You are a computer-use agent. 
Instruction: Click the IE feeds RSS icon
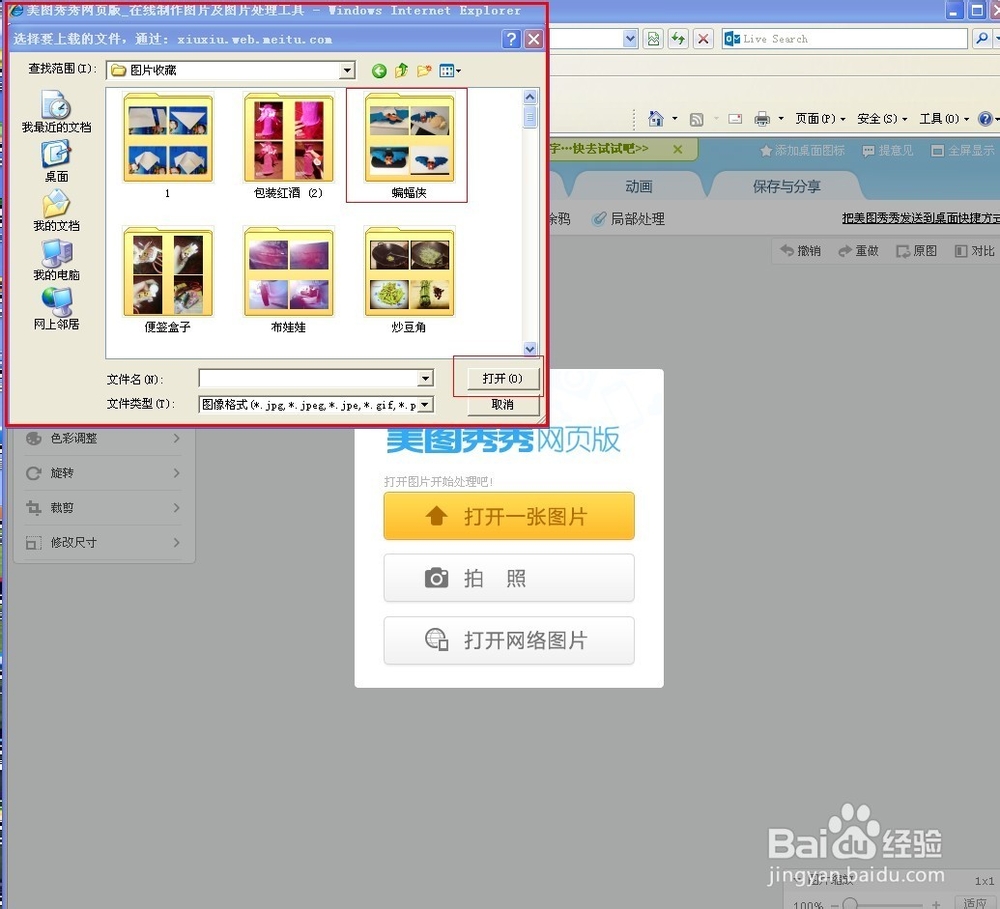tap(696, 119)
